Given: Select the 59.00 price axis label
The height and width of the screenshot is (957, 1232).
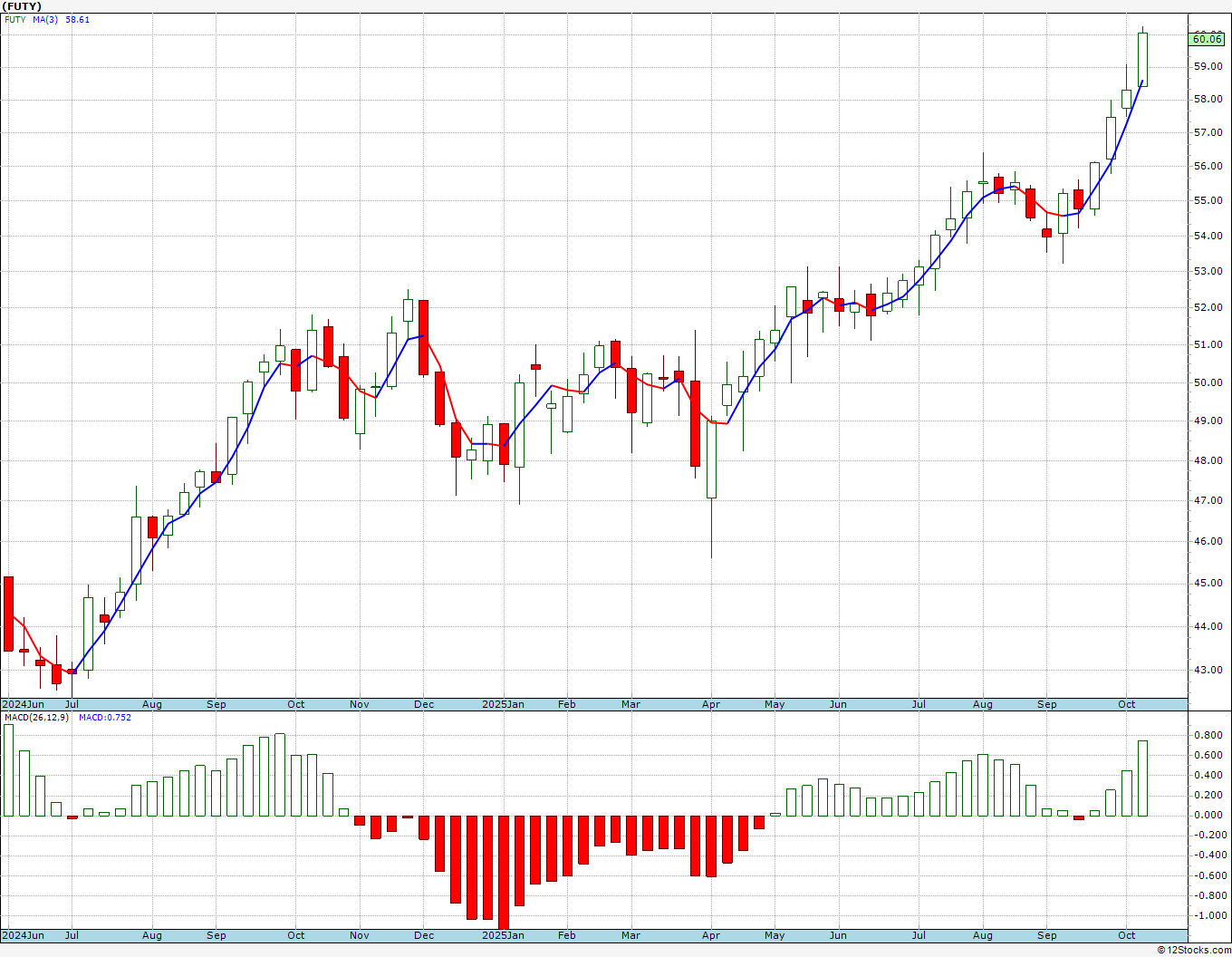Looking at the screenshot, I should click(1208, 67).
